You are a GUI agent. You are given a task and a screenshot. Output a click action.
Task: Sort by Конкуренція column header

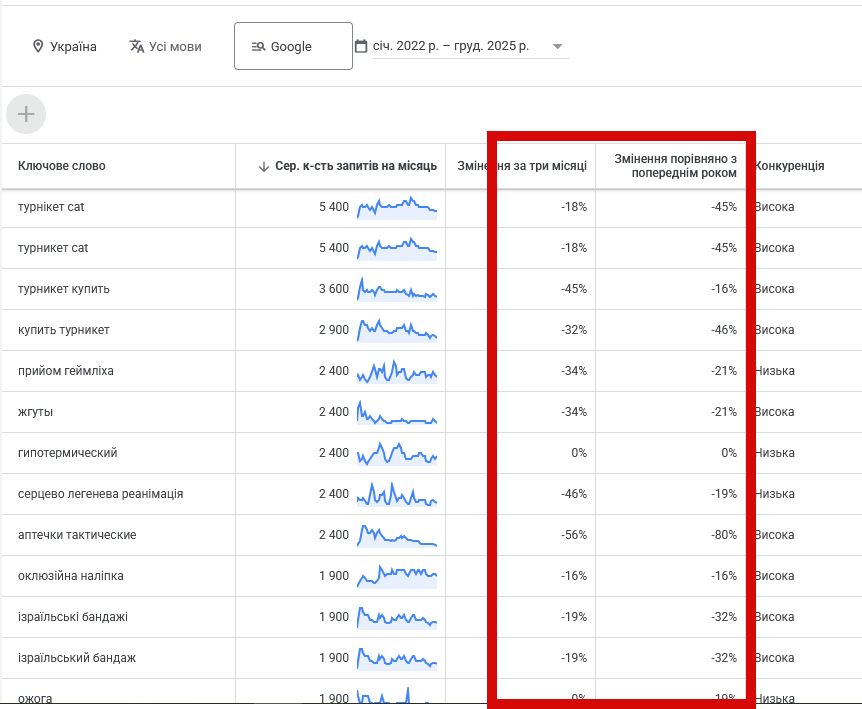[790, 166]
